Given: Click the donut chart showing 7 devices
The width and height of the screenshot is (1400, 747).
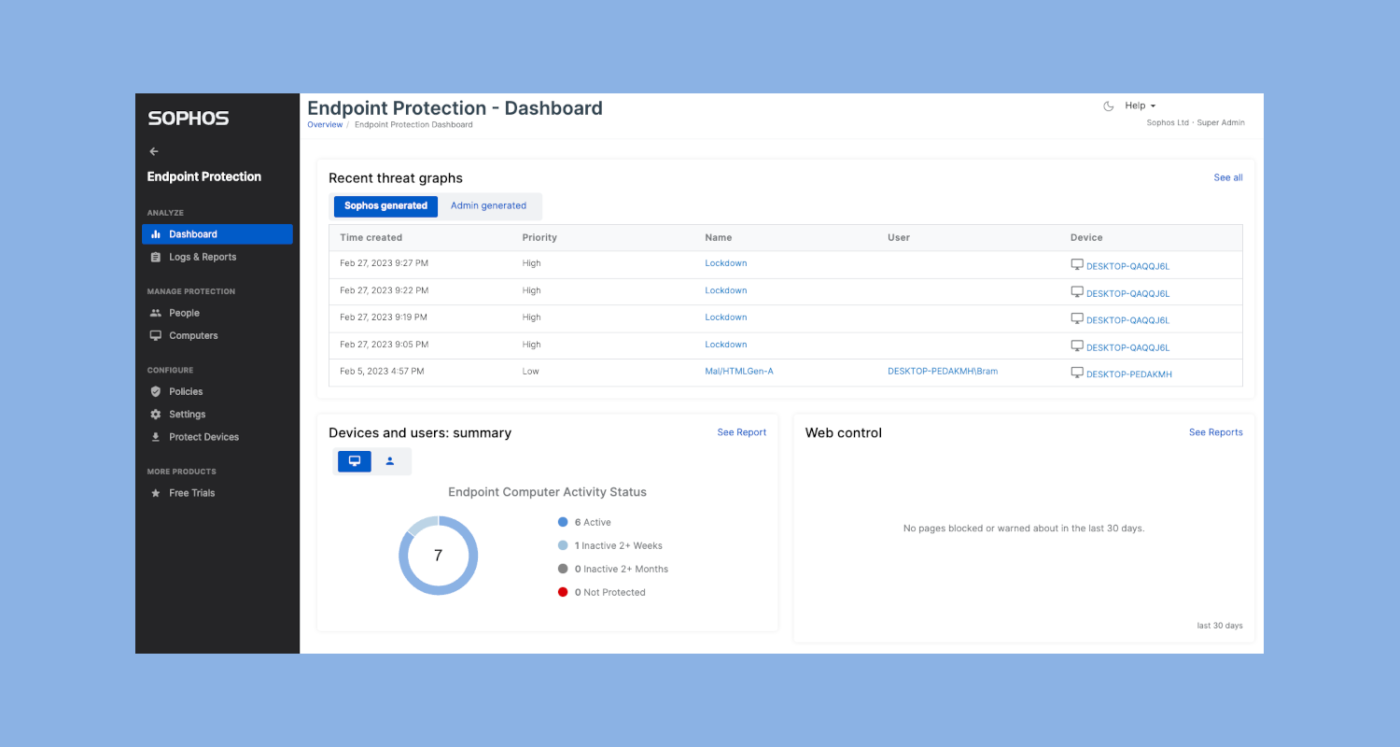Looking at the screenshot, I should (x=438, y=556).
